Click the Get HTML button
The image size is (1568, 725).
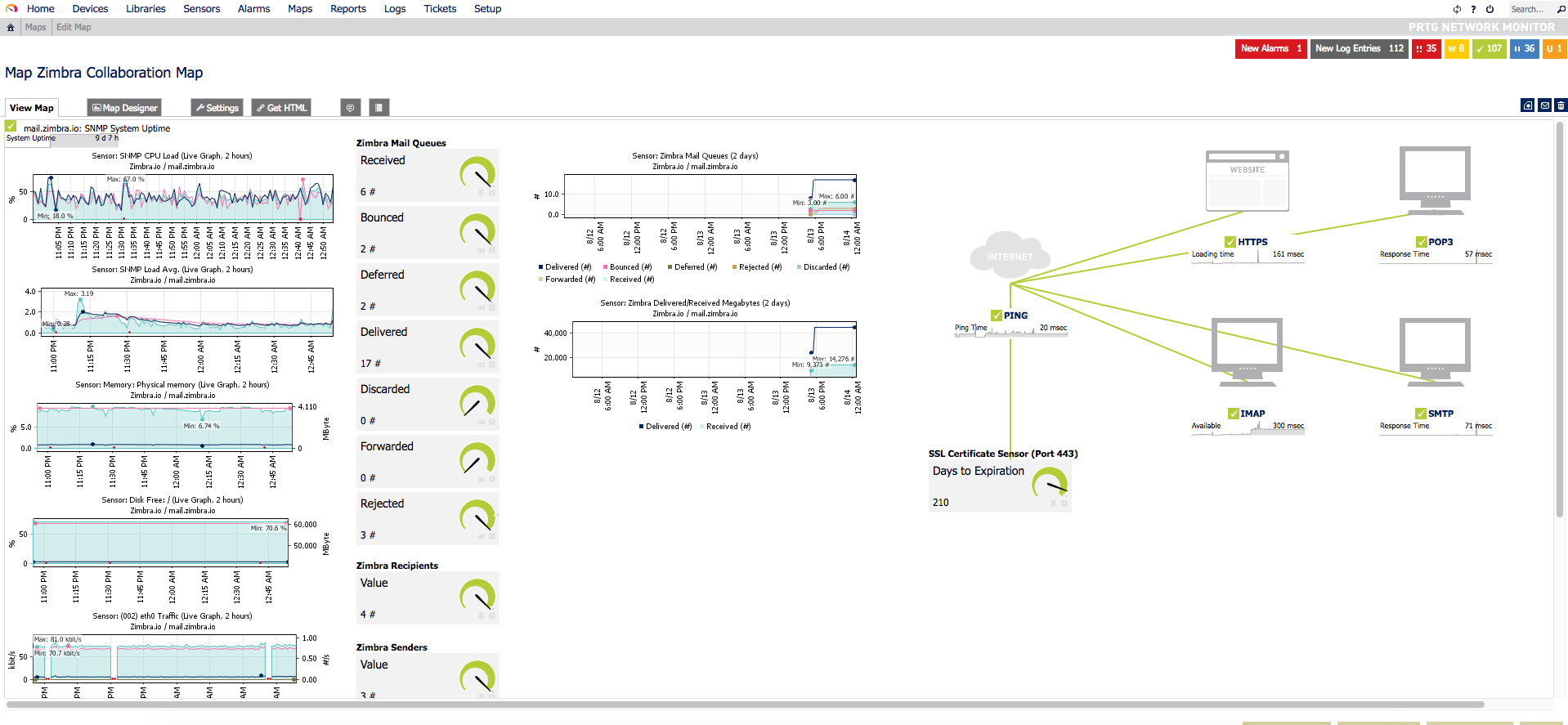(x=281, y=108)
